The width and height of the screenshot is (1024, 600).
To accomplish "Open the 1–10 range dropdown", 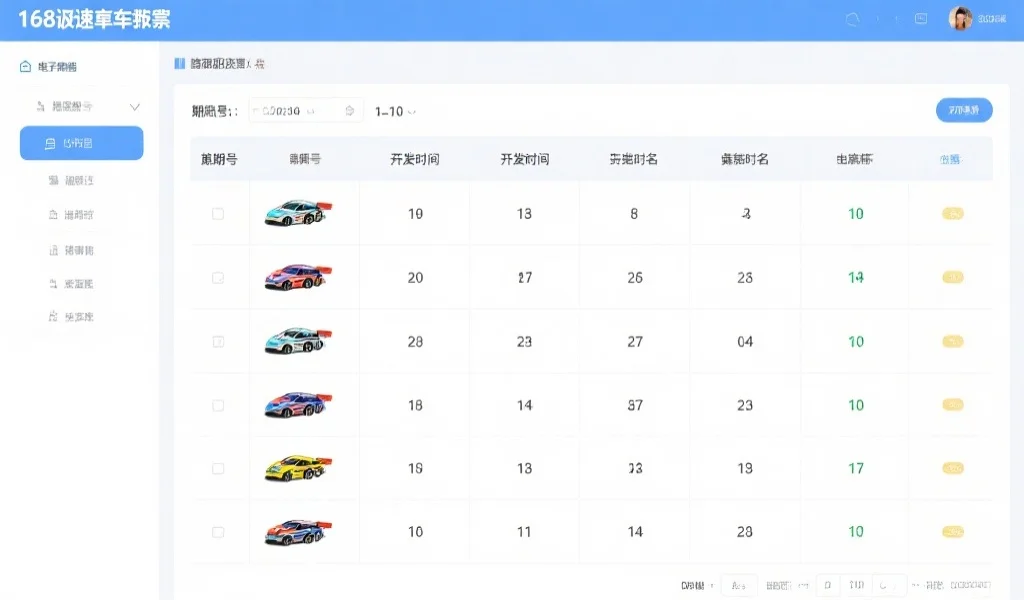I will click(395, 111).
